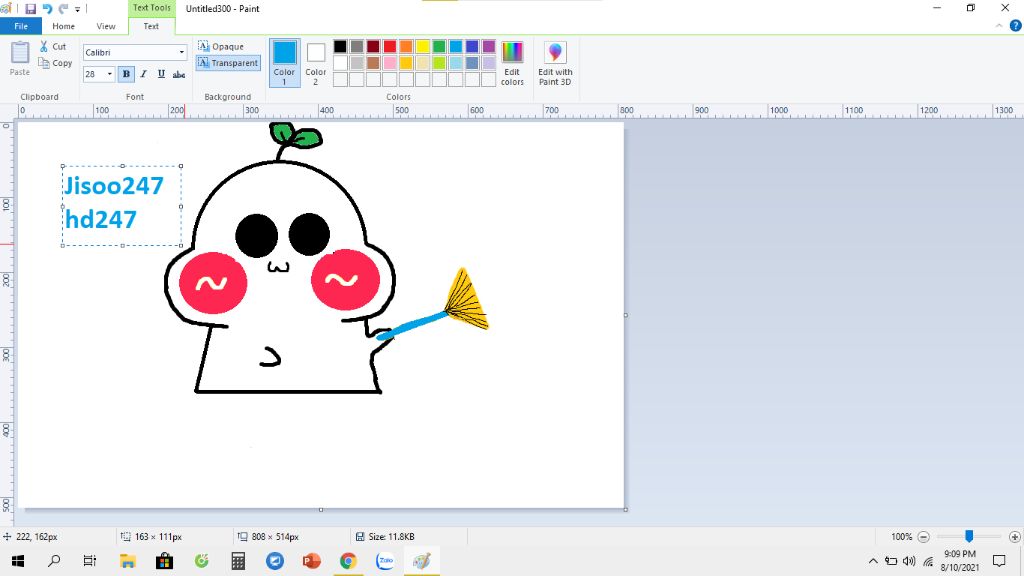1024x576 pixels.
Task: Click the zoom slider handle
Action: (x=969, y=536)
